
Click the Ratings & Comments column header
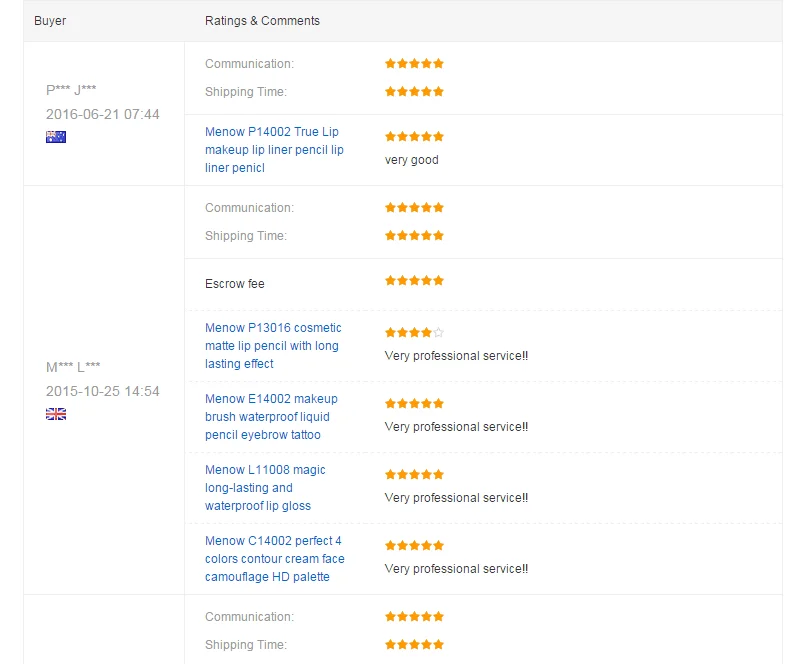point(262,21)
